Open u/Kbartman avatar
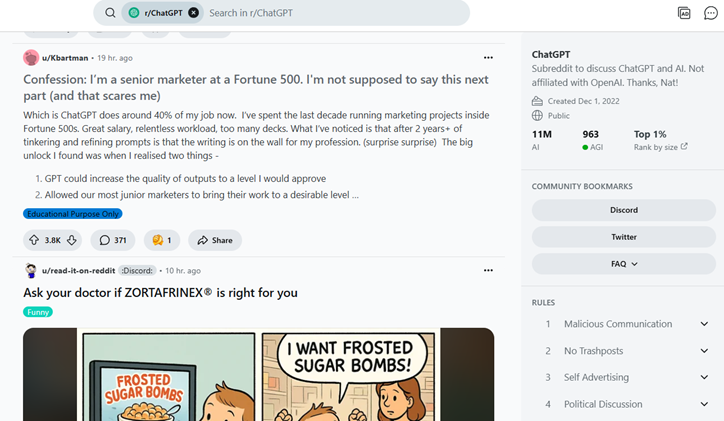Screen dimensions: 724x421 click(x=31, y=58)
